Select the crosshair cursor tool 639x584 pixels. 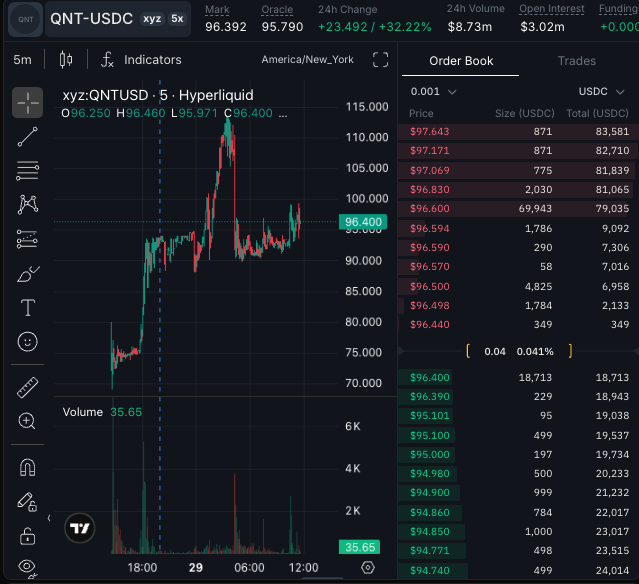pyautogui.click(x=27, y=102)
